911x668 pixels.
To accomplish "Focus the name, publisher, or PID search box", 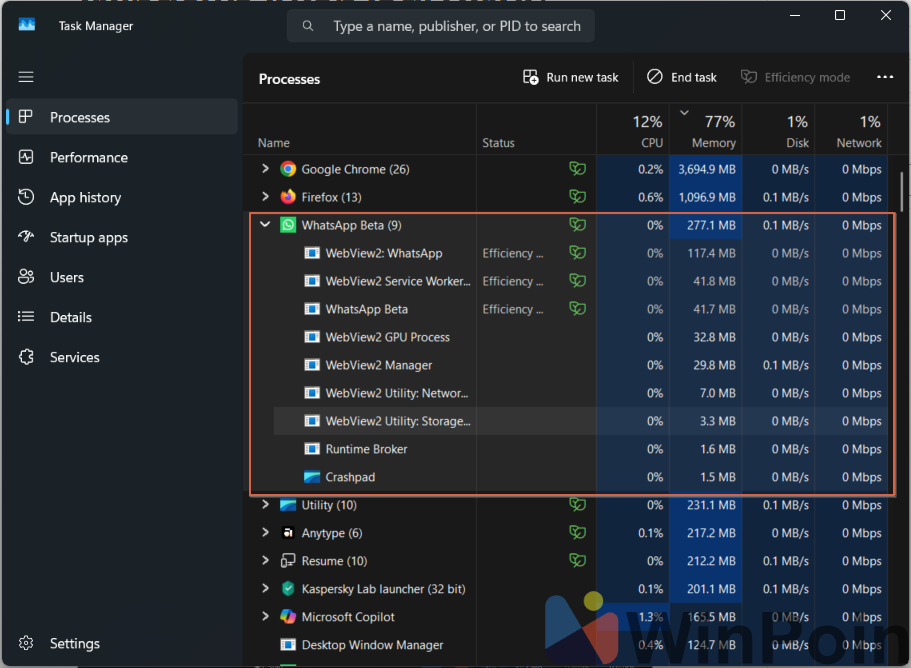I will pyautogui.click(x=440, y=26).
